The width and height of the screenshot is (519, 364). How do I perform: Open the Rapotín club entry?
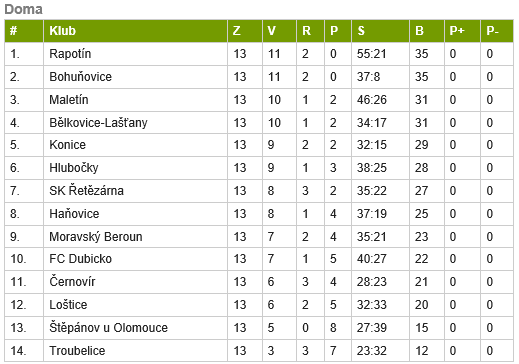point(70,54)
